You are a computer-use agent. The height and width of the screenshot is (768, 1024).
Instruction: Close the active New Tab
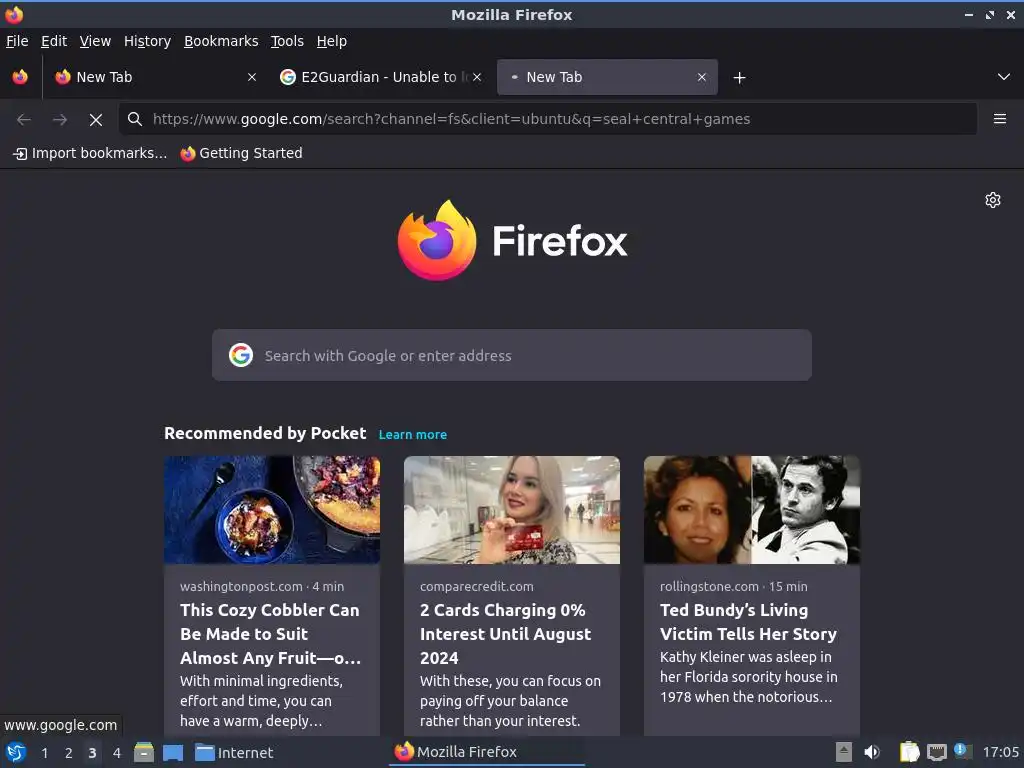pyautogui.click(x=702, y=77)
